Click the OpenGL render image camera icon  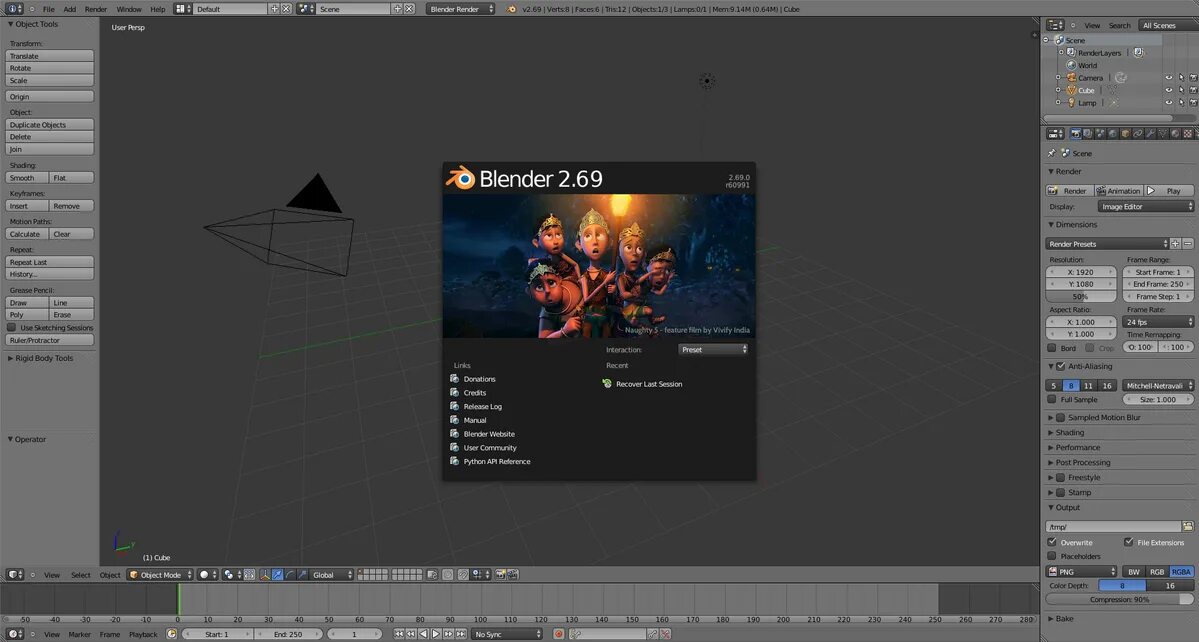pos(501,575)
